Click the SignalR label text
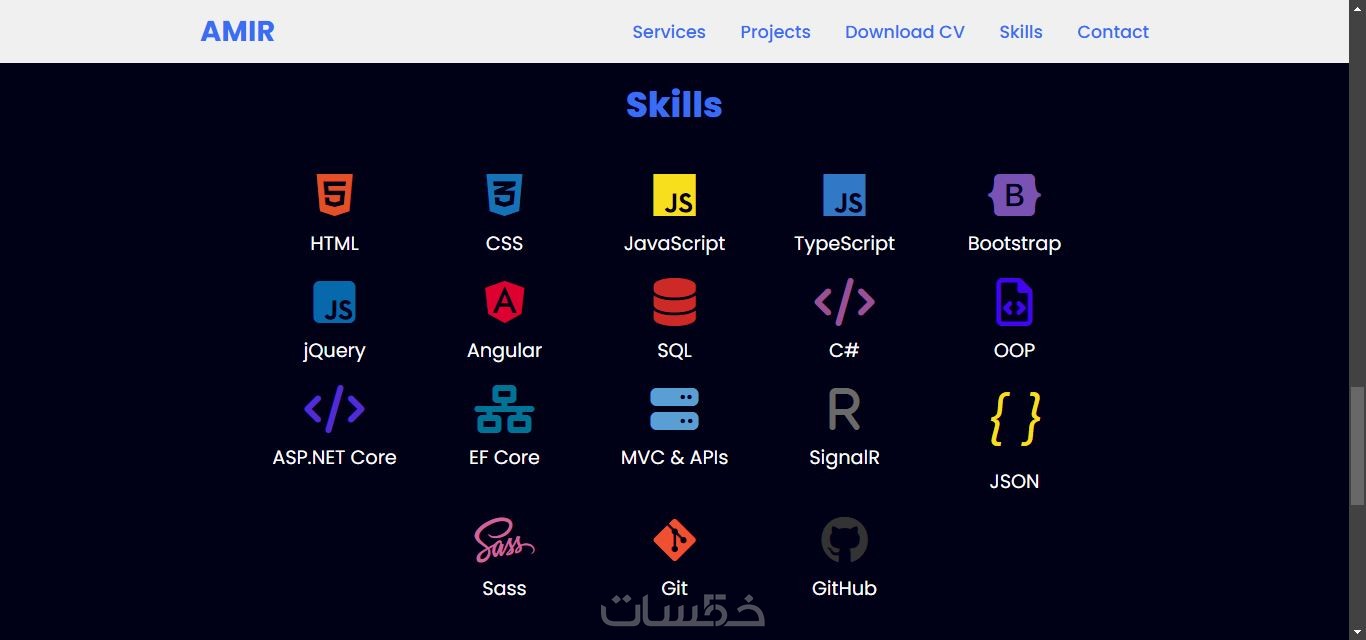The height and width of the screenshot is (640, 1366). point(844,457)
